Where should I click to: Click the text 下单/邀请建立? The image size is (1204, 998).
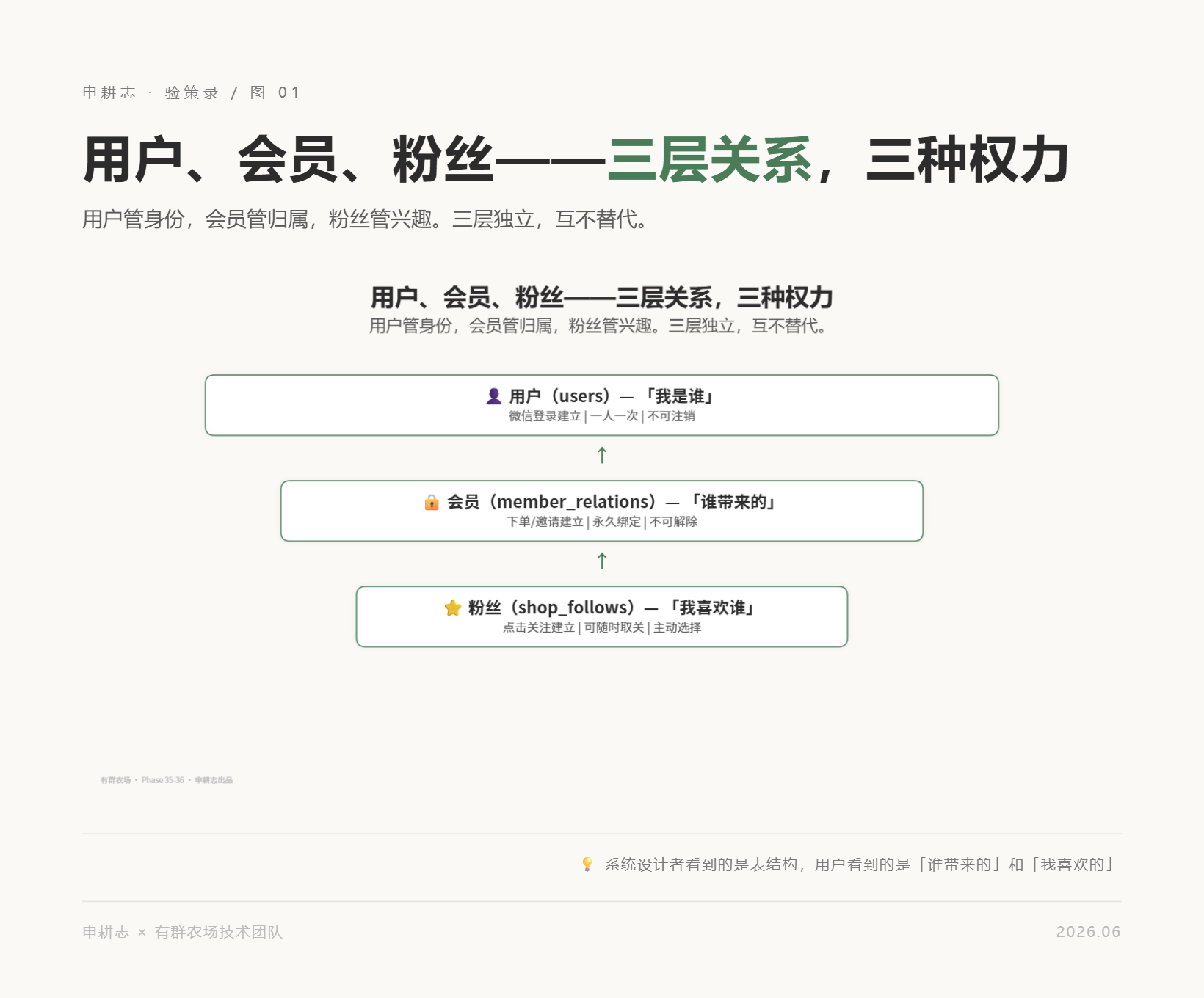click(x=545, y=522)
